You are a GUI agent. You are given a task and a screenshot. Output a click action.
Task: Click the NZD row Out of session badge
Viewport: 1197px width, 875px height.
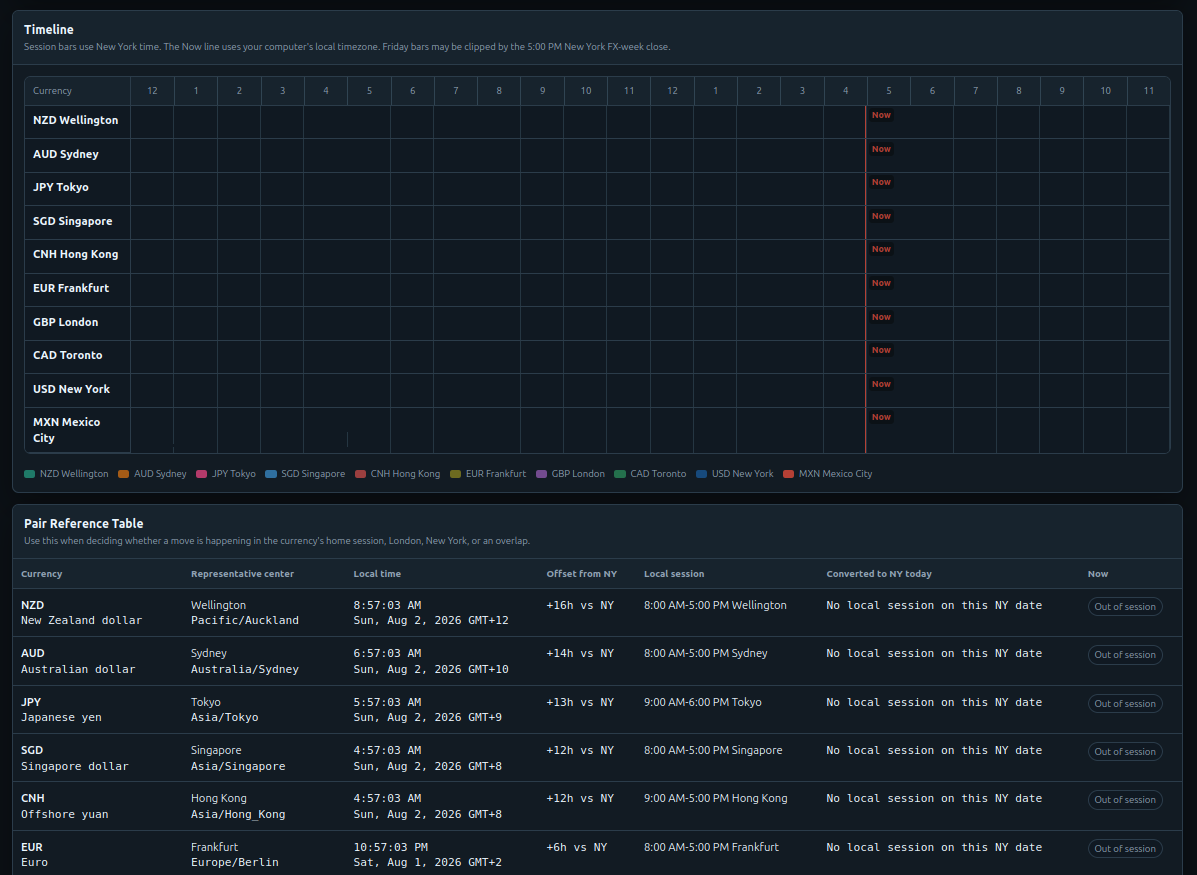1124,607
